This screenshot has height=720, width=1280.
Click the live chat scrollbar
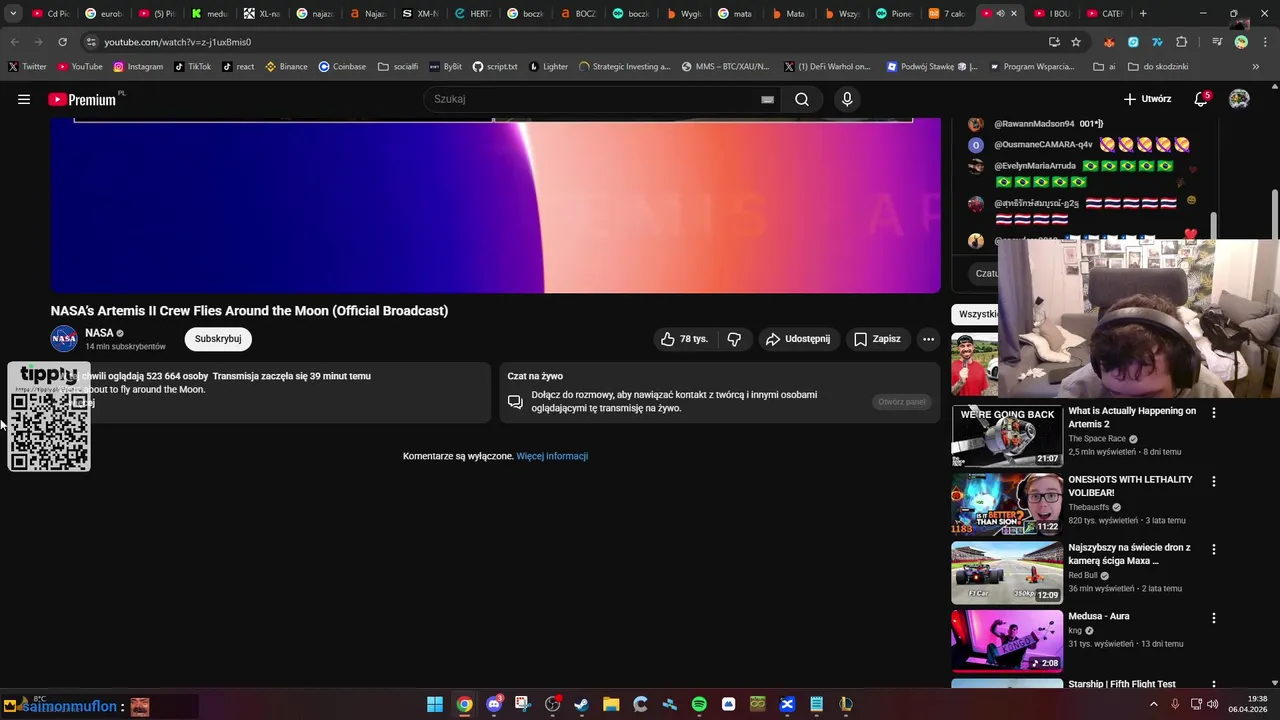(1214, 228)
